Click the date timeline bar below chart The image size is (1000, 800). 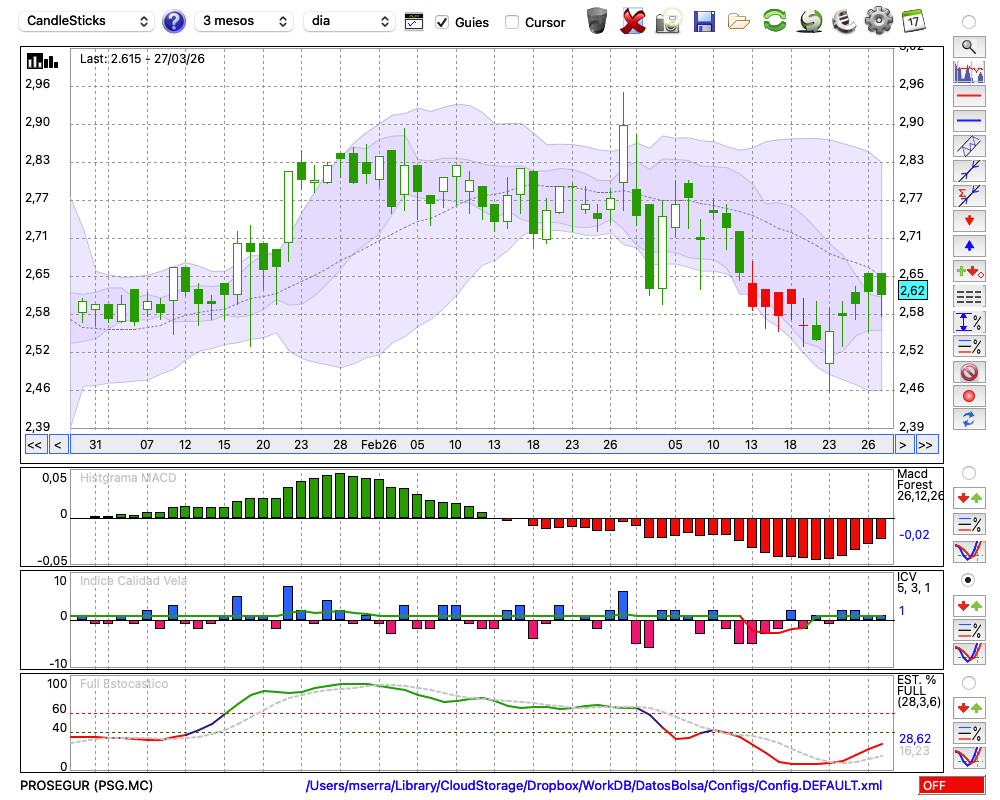(x=480, y=444)
